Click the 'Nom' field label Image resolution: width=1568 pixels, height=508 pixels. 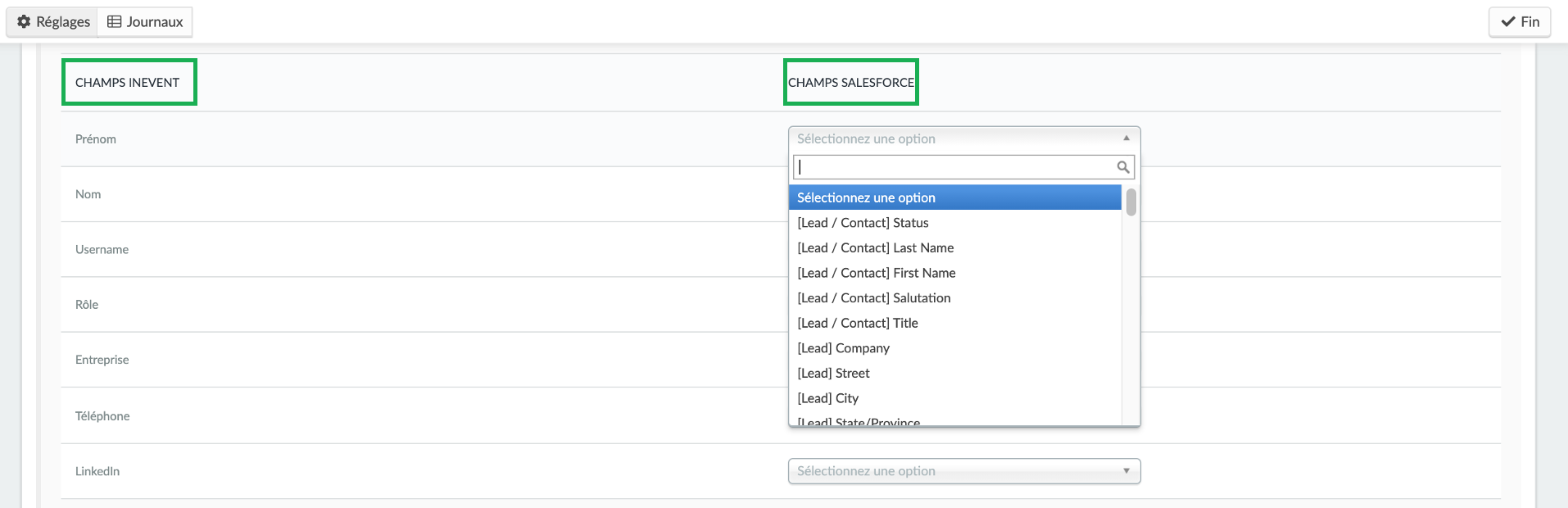pos(88,194)
